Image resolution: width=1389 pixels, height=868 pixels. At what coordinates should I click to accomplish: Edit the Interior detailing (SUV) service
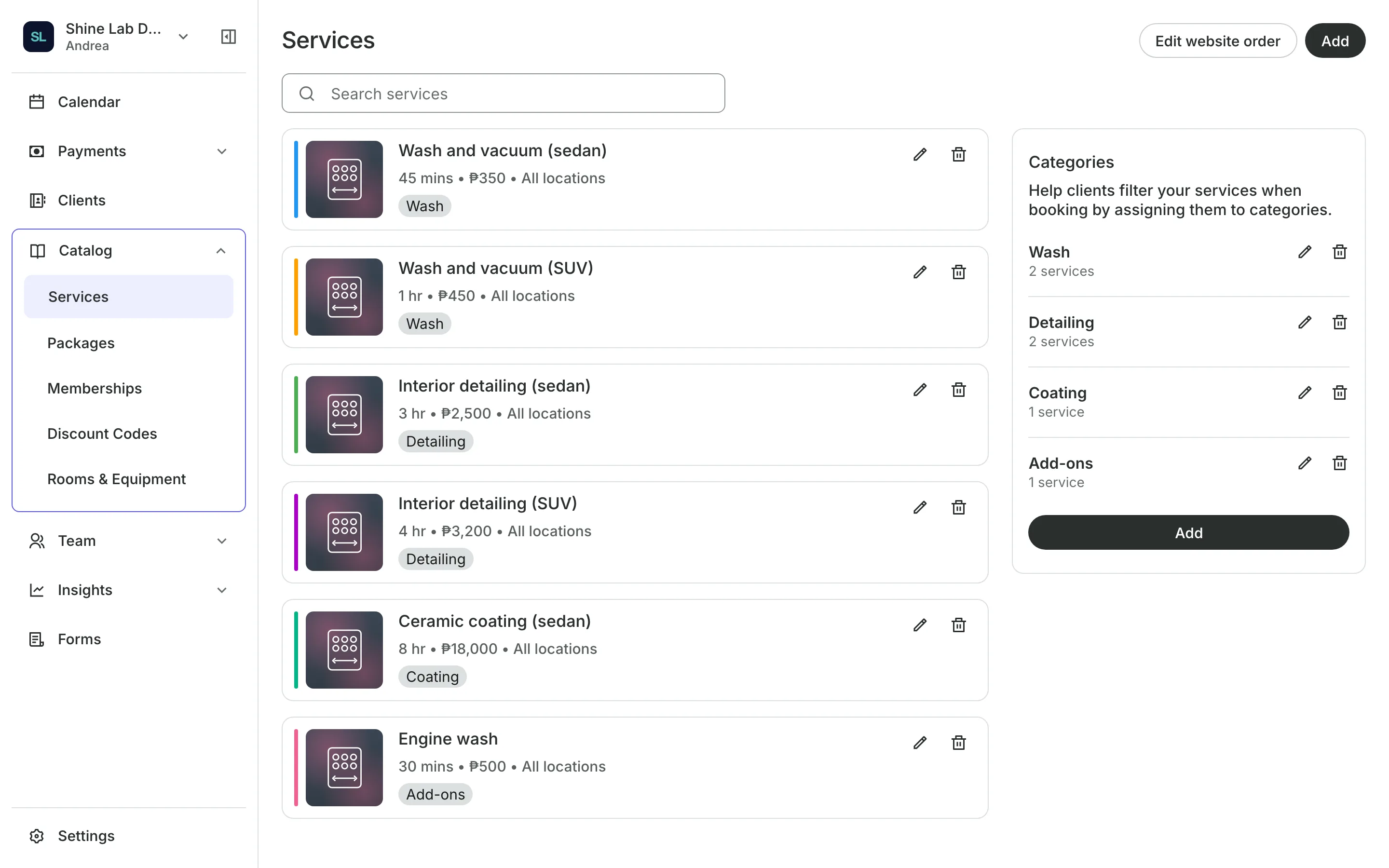pyautogui.click(x=920, y=507)
